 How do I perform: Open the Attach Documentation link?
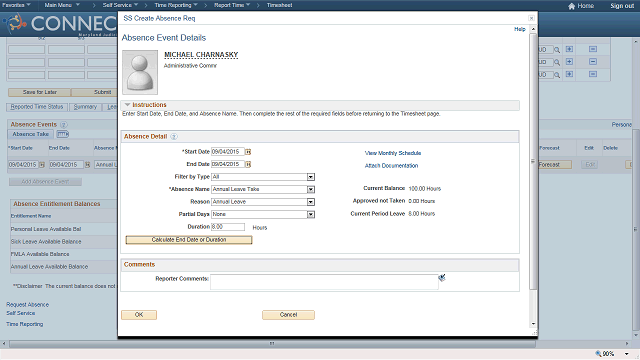[x=391, y=166]
